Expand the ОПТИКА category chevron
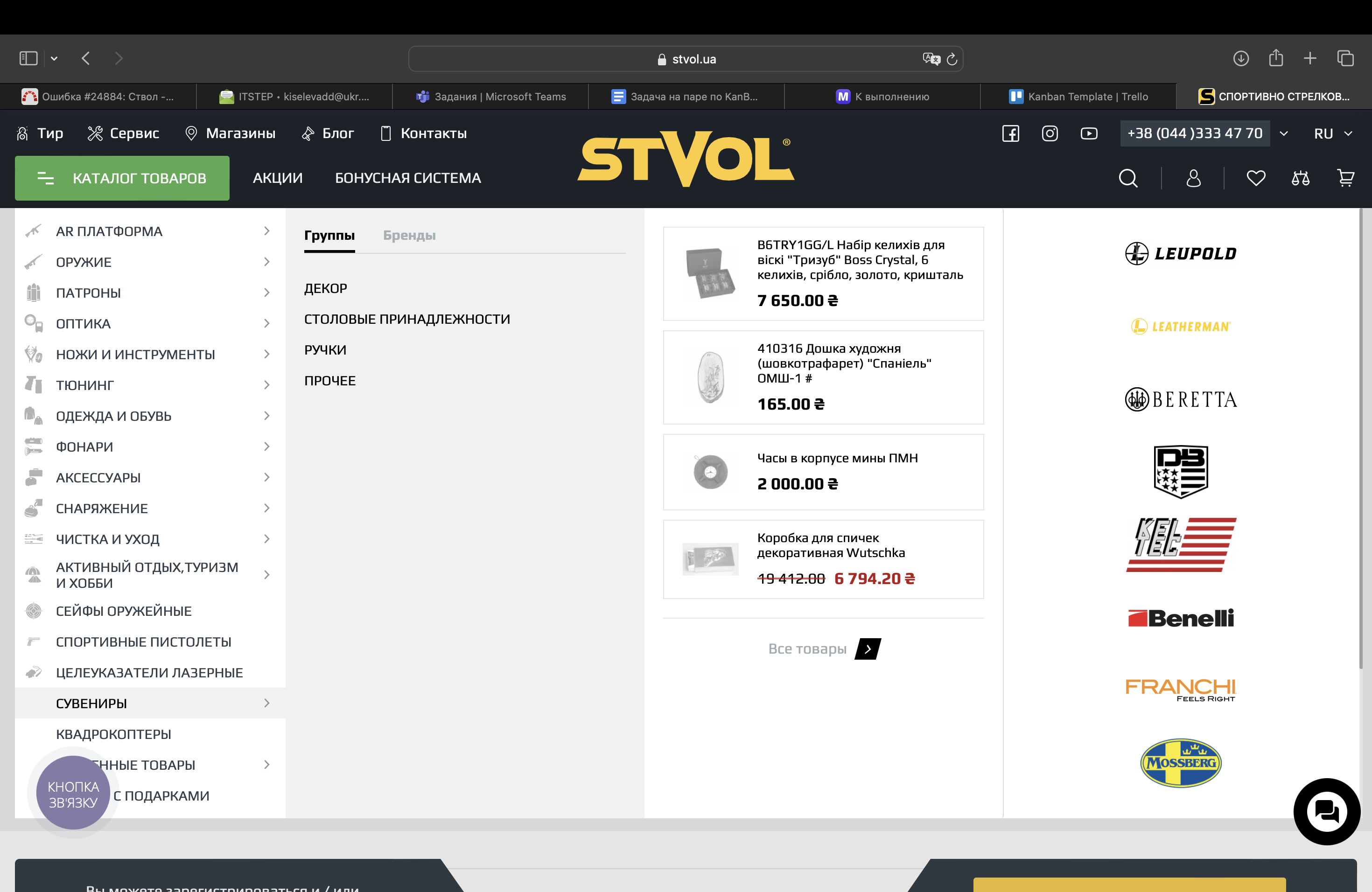The width and height of the screenshot is (1372, 892). [x=266, y=323]
